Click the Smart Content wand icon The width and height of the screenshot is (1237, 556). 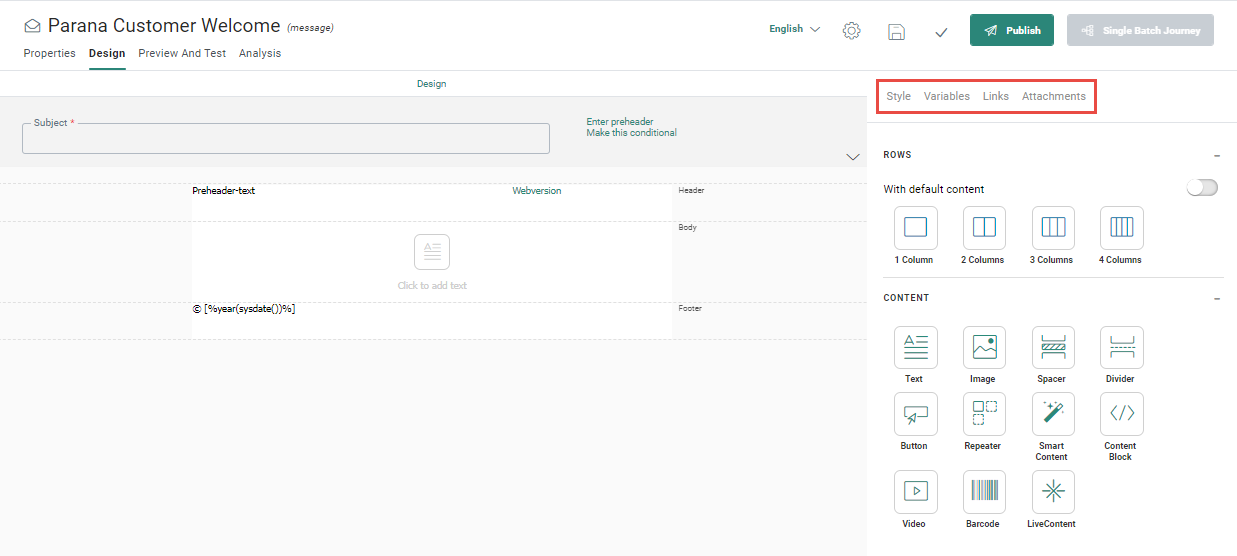click(1052, 414)
